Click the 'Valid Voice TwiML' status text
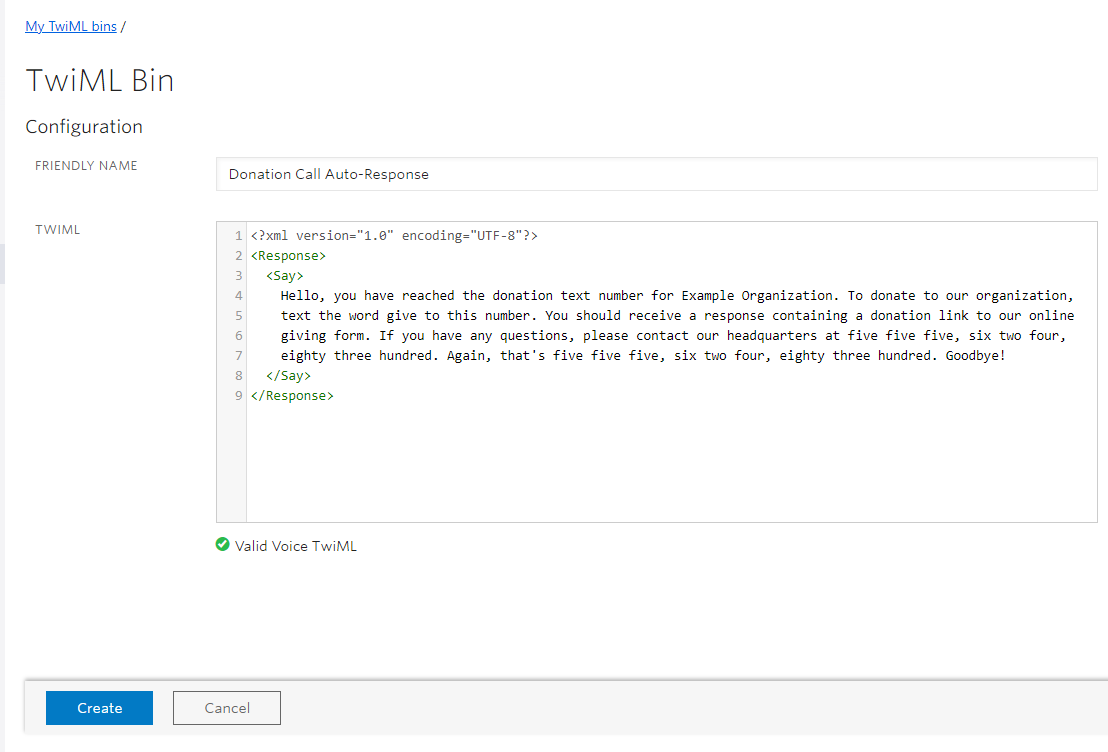This screenshot has width=1108, height=752. coord(295,546)
